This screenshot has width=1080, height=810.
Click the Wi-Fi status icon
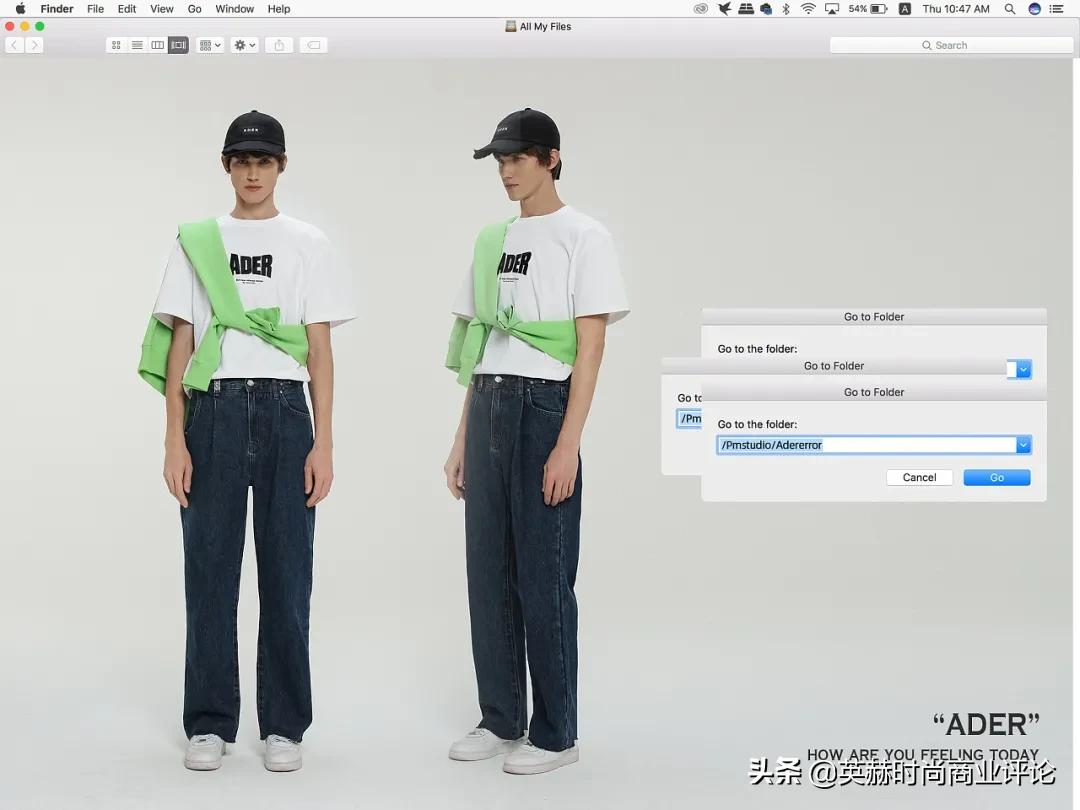click(807, 9)
